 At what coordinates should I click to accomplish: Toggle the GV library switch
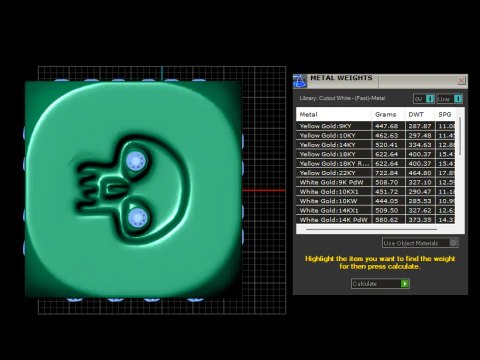click(x=424, y=99)
